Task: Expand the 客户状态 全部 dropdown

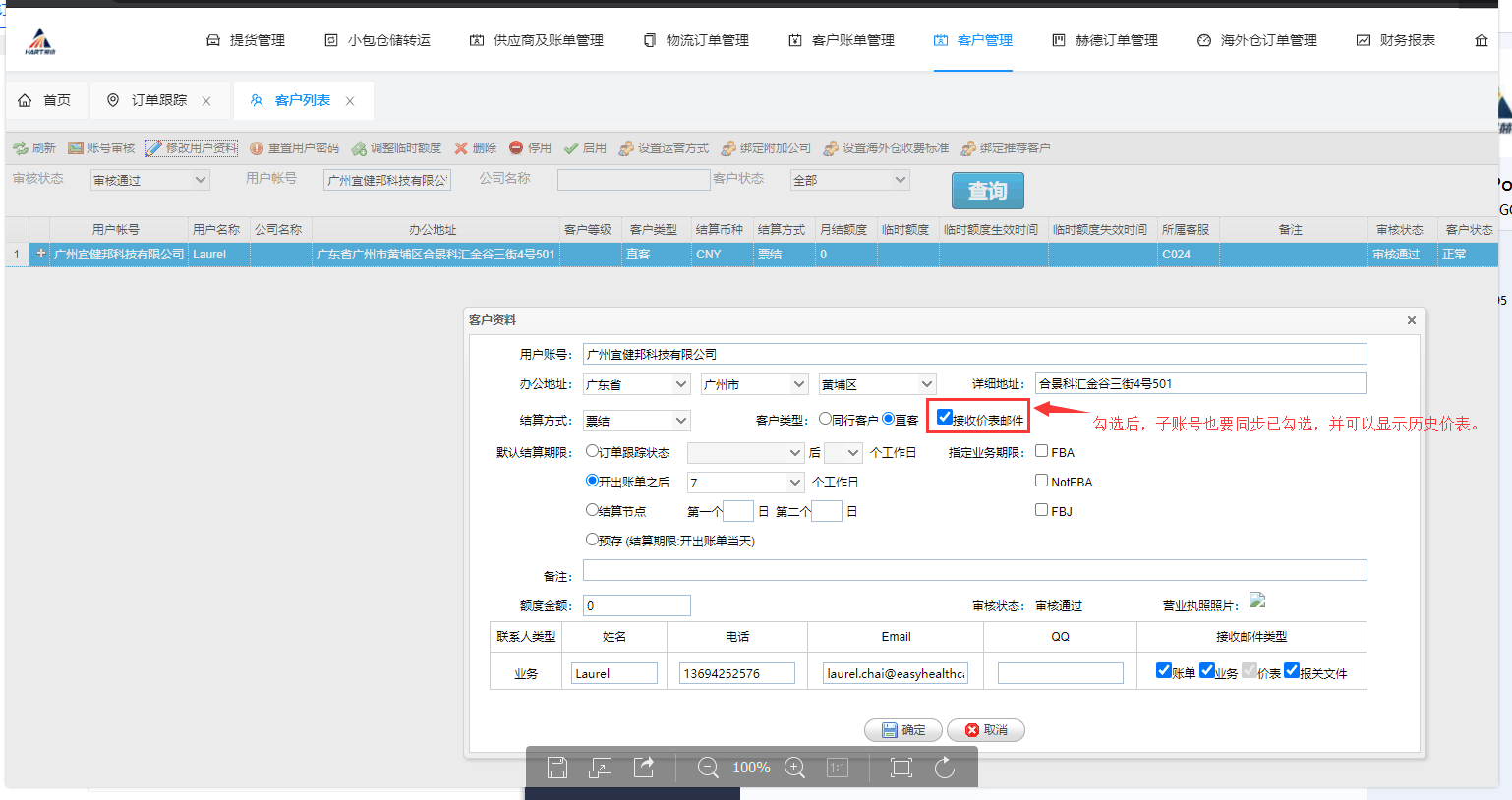Action: point(849,180)
